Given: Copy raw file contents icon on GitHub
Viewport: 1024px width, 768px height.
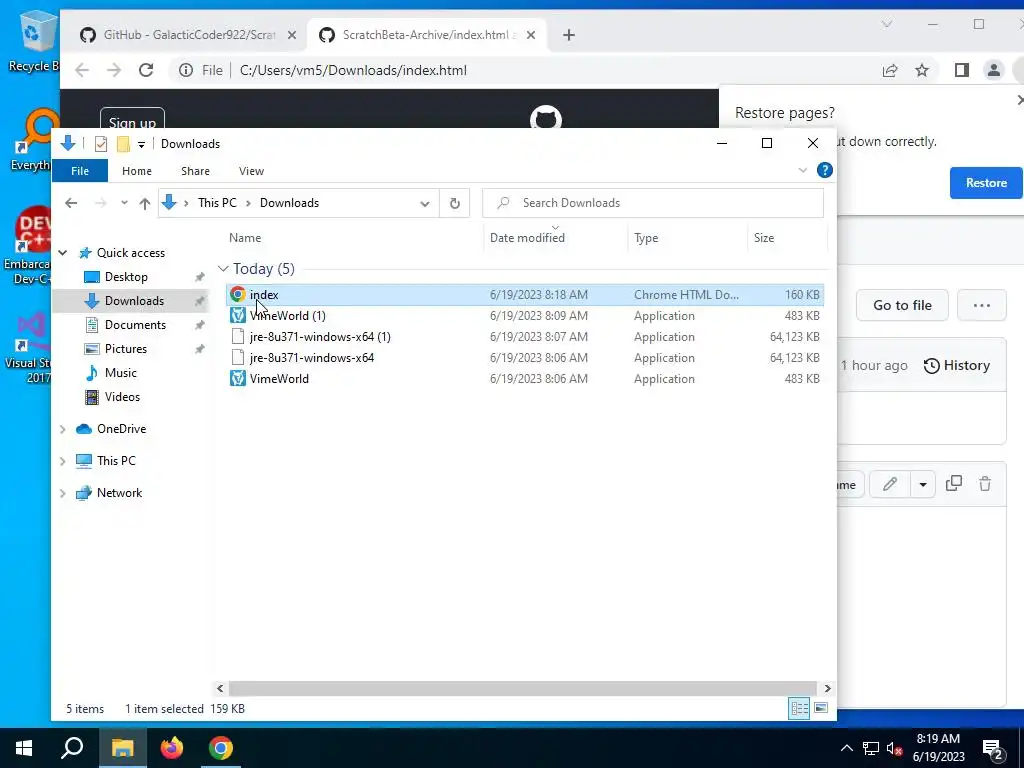Looking at the screenshot, I should pos(953,483).
